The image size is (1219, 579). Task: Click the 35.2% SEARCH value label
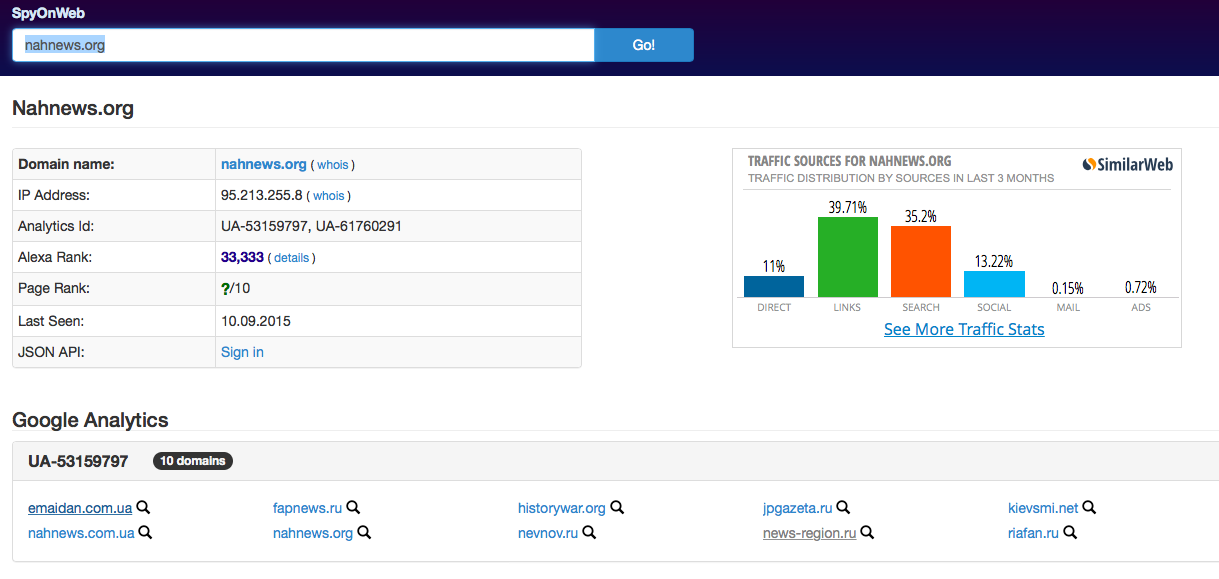920,216
